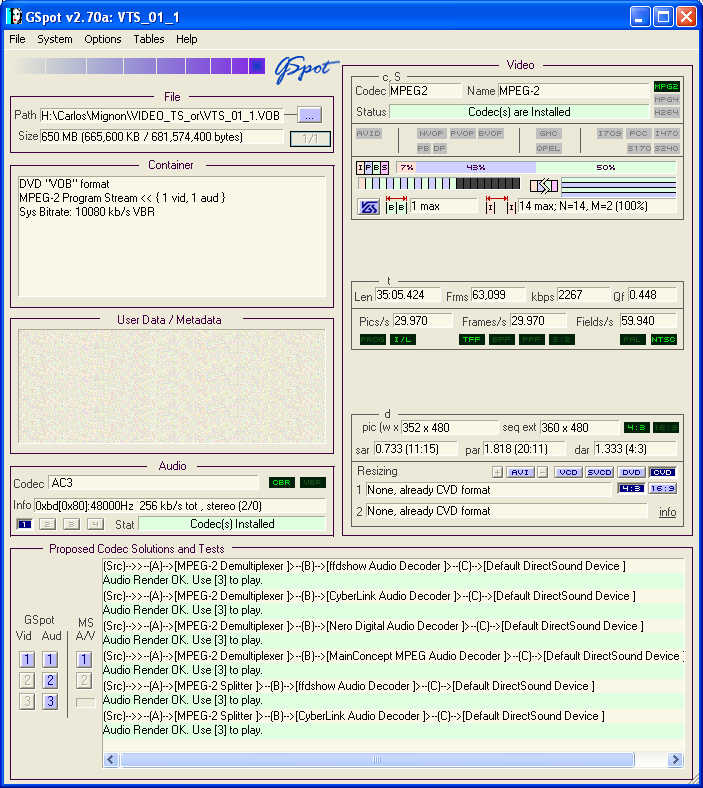Select the DVD resize preset
Screen dimensions: 703x788
631,472
